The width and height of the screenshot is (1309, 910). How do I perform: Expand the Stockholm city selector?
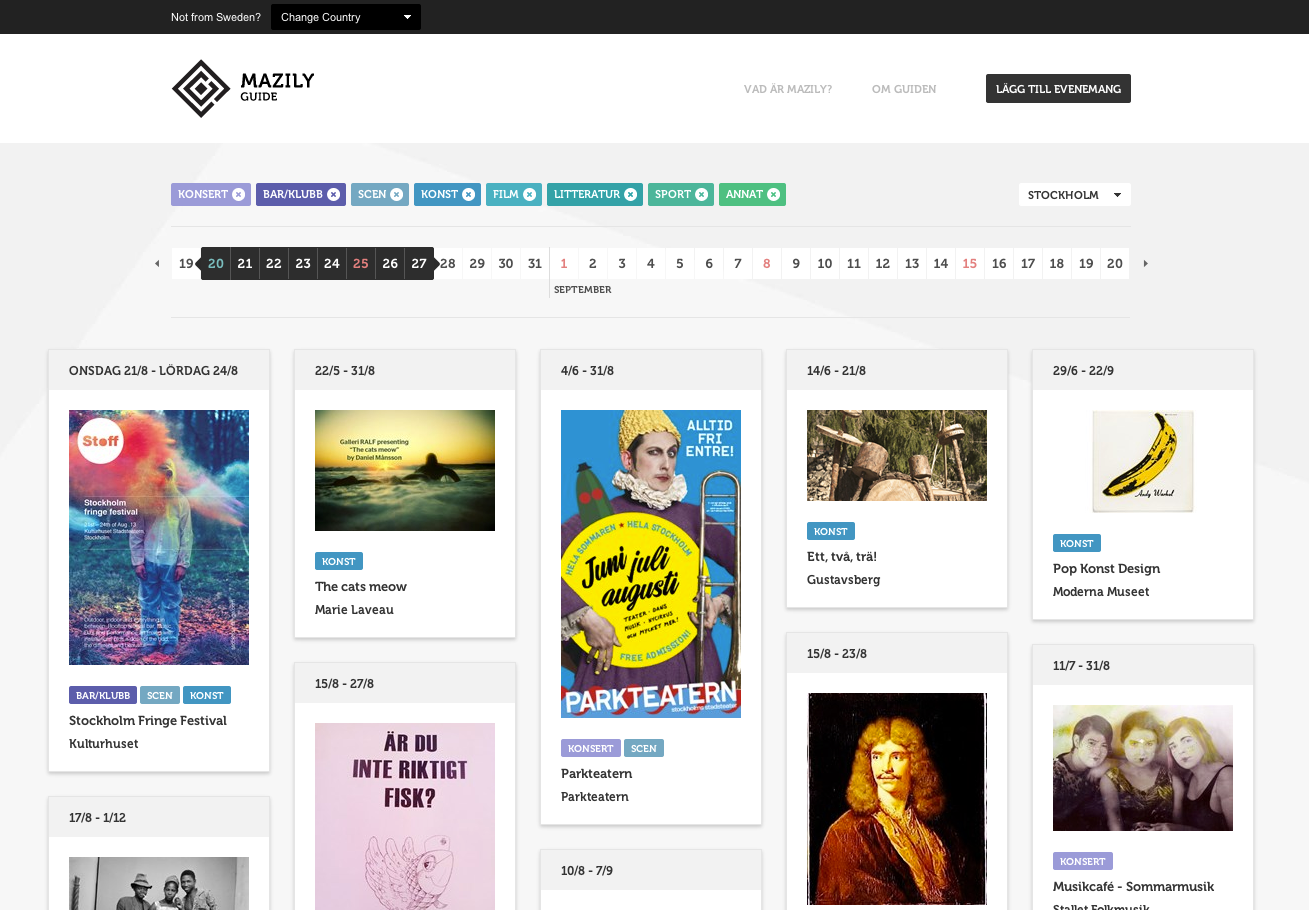(1074, 195)
